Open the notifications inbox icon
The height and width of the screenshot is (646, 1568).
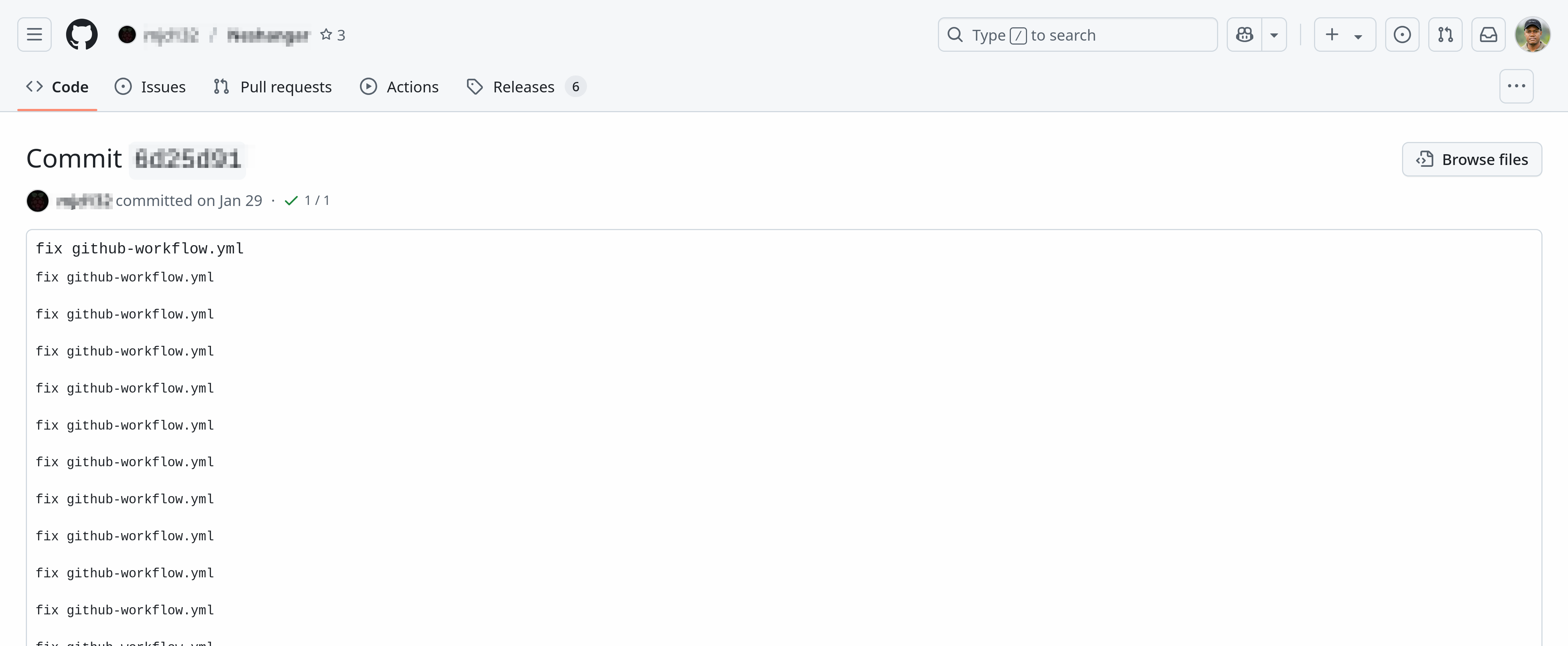1488,35
